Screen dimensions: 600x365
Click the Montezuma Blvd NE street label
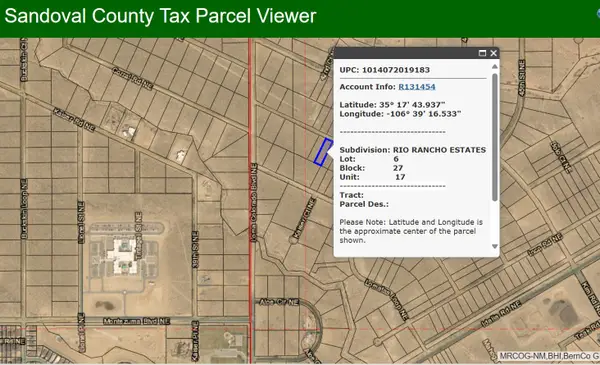click(x=136, y=321)
